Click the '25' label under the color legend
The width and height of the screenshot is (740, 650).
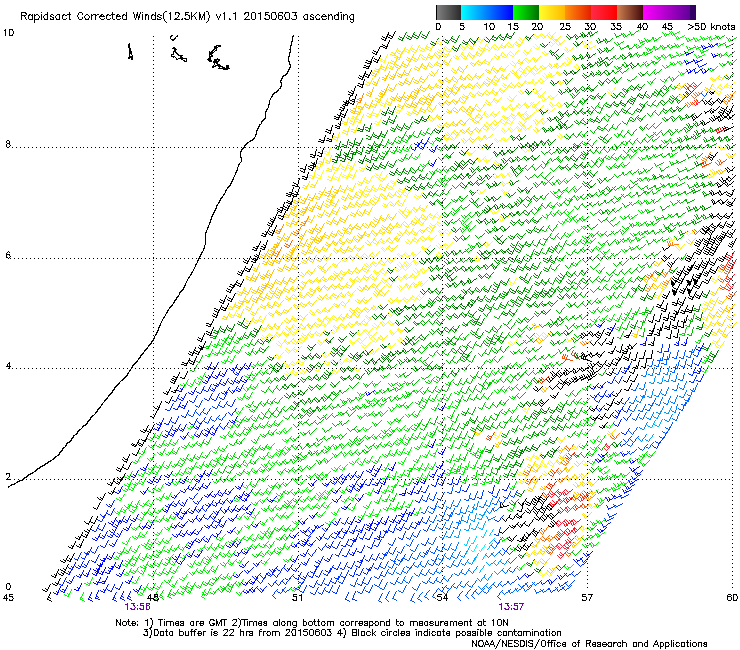tap(565, 26)
